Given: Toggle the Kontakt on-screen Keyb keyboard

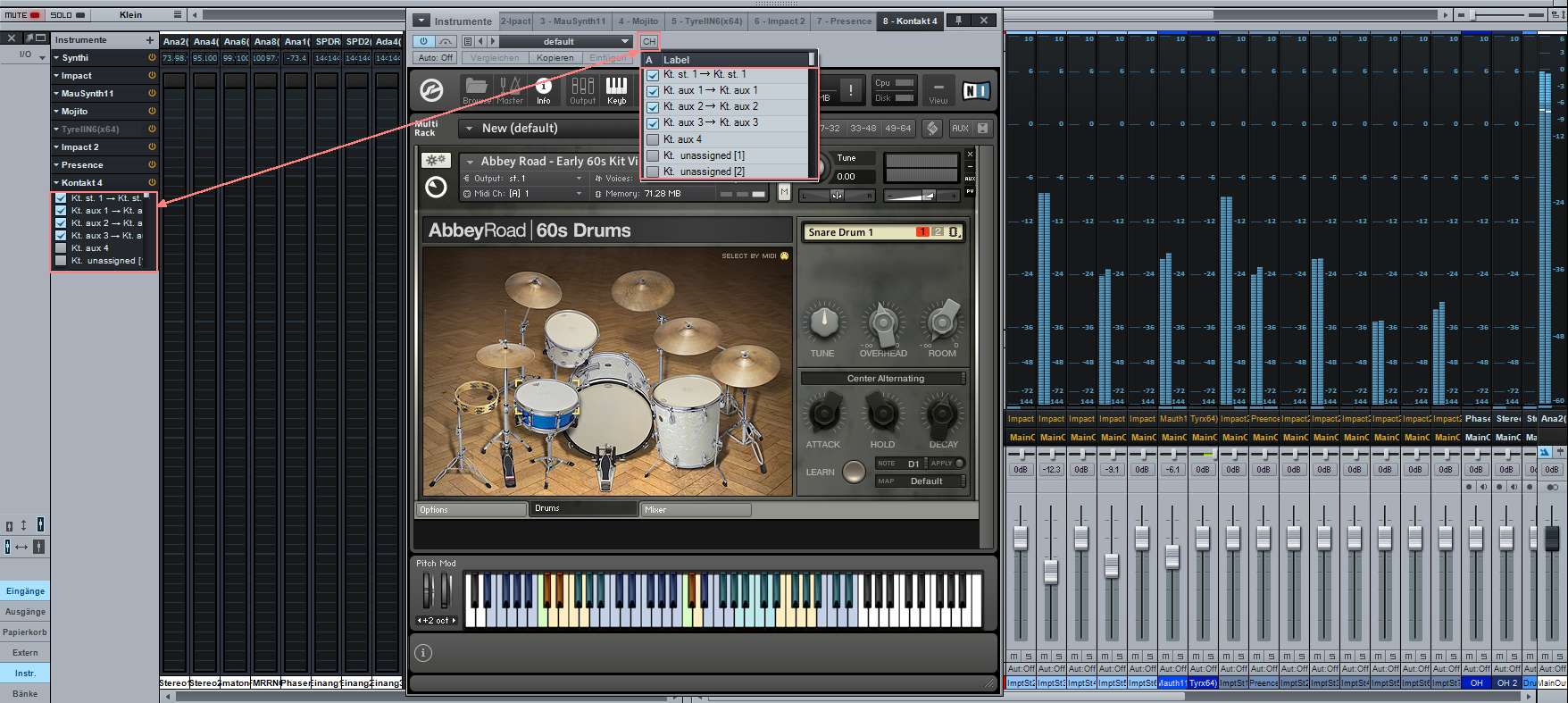Looking at the screenshot, I should 616,89.
